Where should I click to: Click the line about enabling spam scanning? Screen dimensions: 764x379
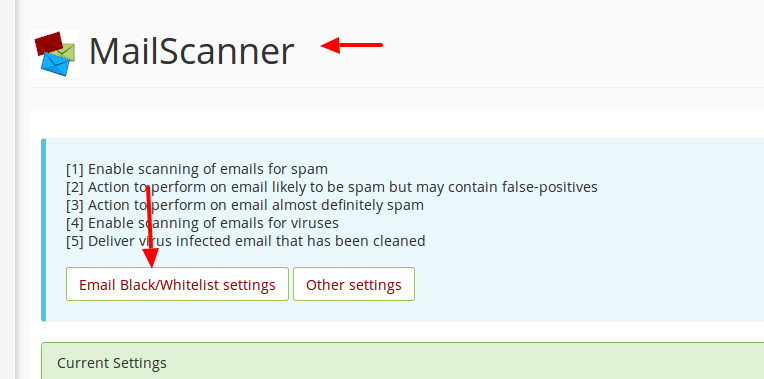tap(197, 169)
